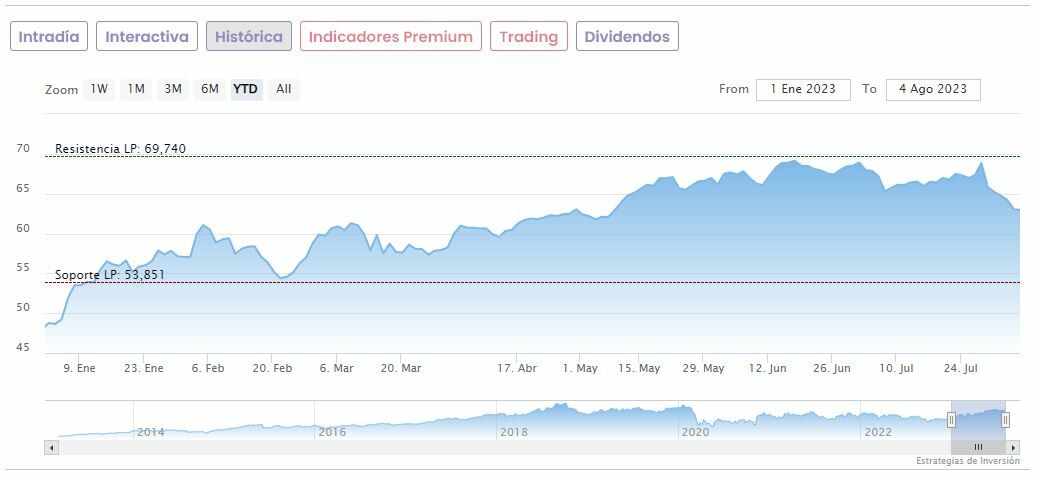Select the 1W zoom range
Screen dimensions: 1039x480
tap(99, 89)
